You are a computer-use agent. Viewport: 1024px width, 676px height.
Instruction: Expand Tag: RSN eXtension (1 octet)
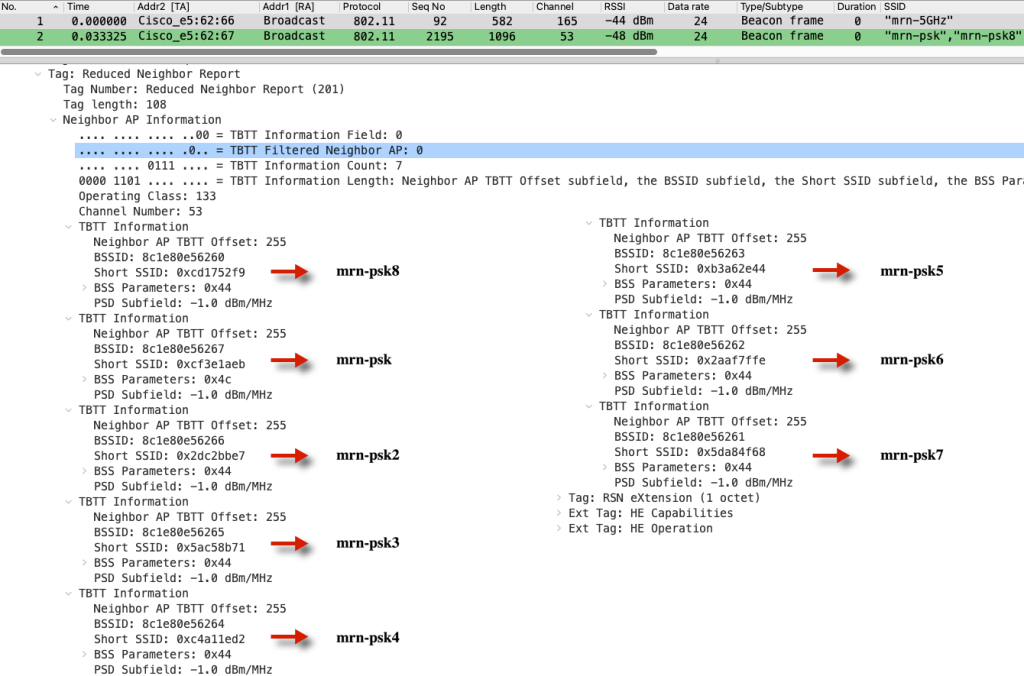[x=559, y=498]
